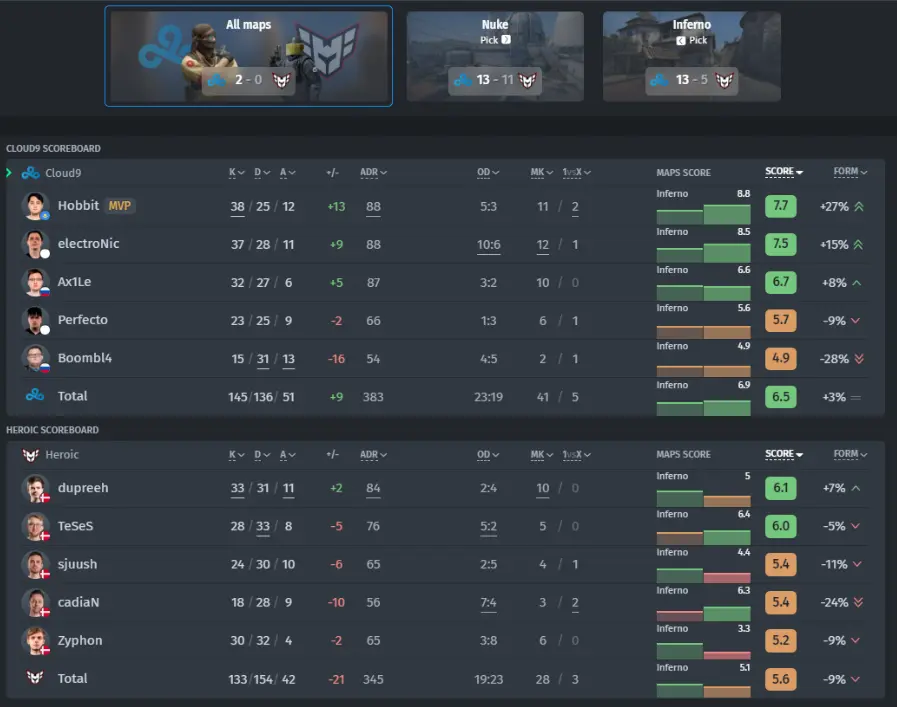The image size is (897, 707).
Task: Expand the green arrow next to Cloud9
Action: tap(9, 172)
